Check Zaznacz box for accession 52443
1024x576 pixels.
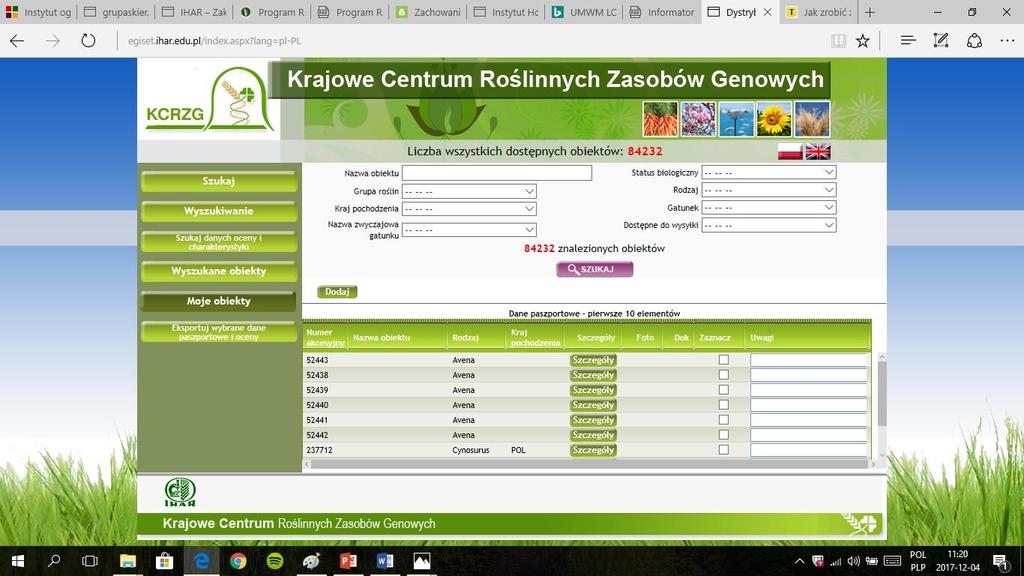tap(724, 360)
